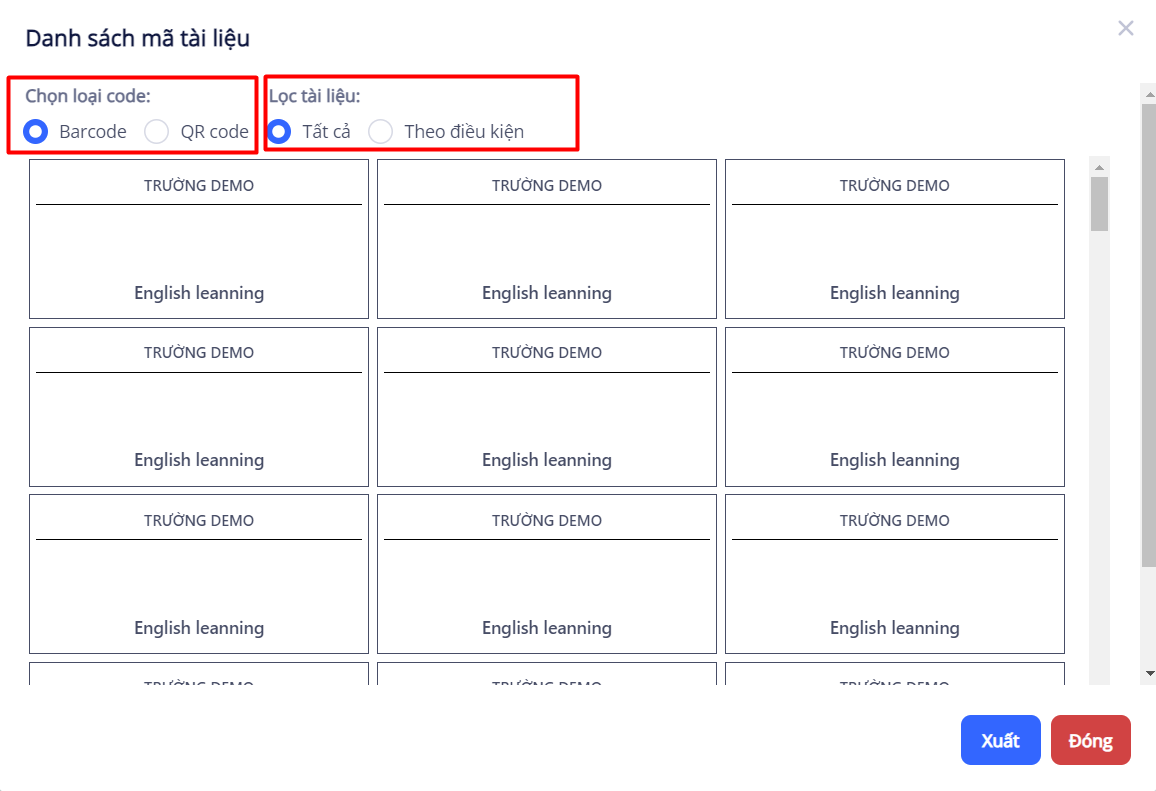Select second-row middle English leanning label card
1156x791 pixels.
(x=547, y=407)
